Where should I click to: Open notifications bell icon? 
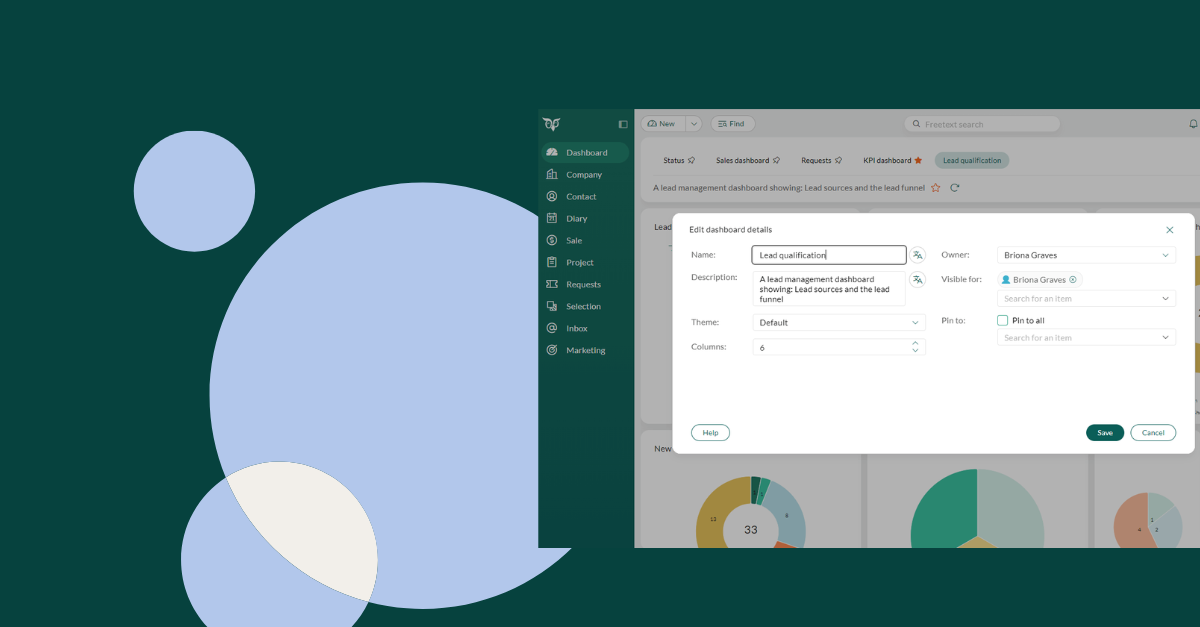coord(1193,124)
